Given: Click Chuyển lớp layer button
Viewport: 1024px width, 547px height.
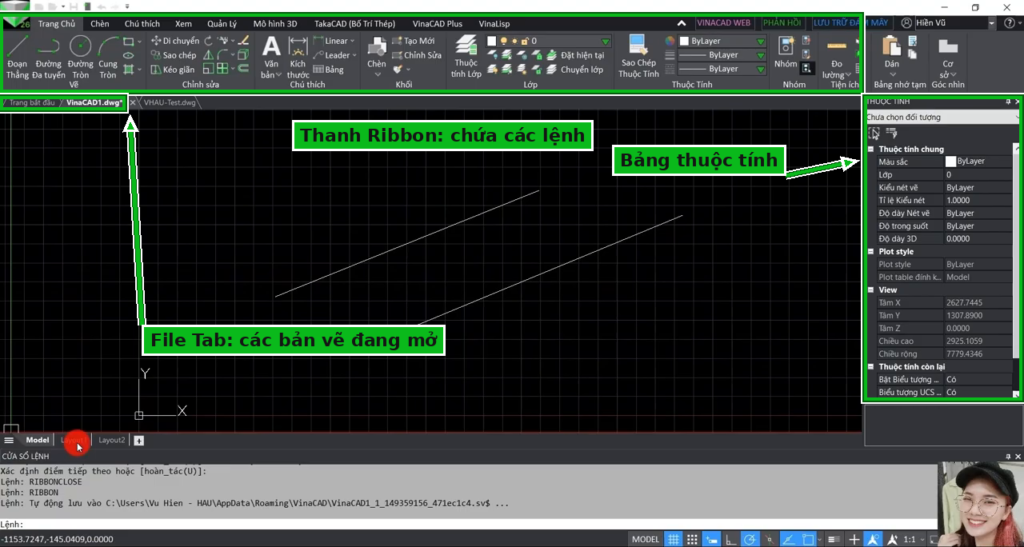Looking at the screenshot, I should 575,69.
